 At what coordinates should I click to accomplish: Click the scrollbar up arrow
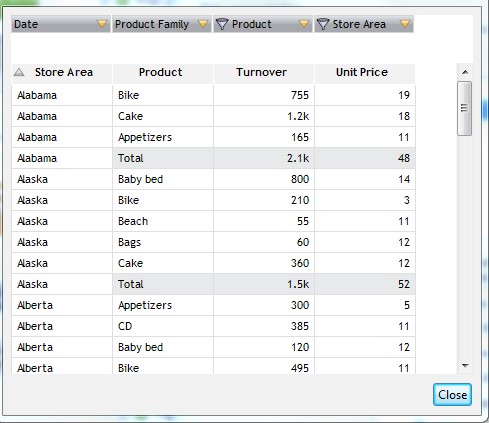[x=465, y=72]
